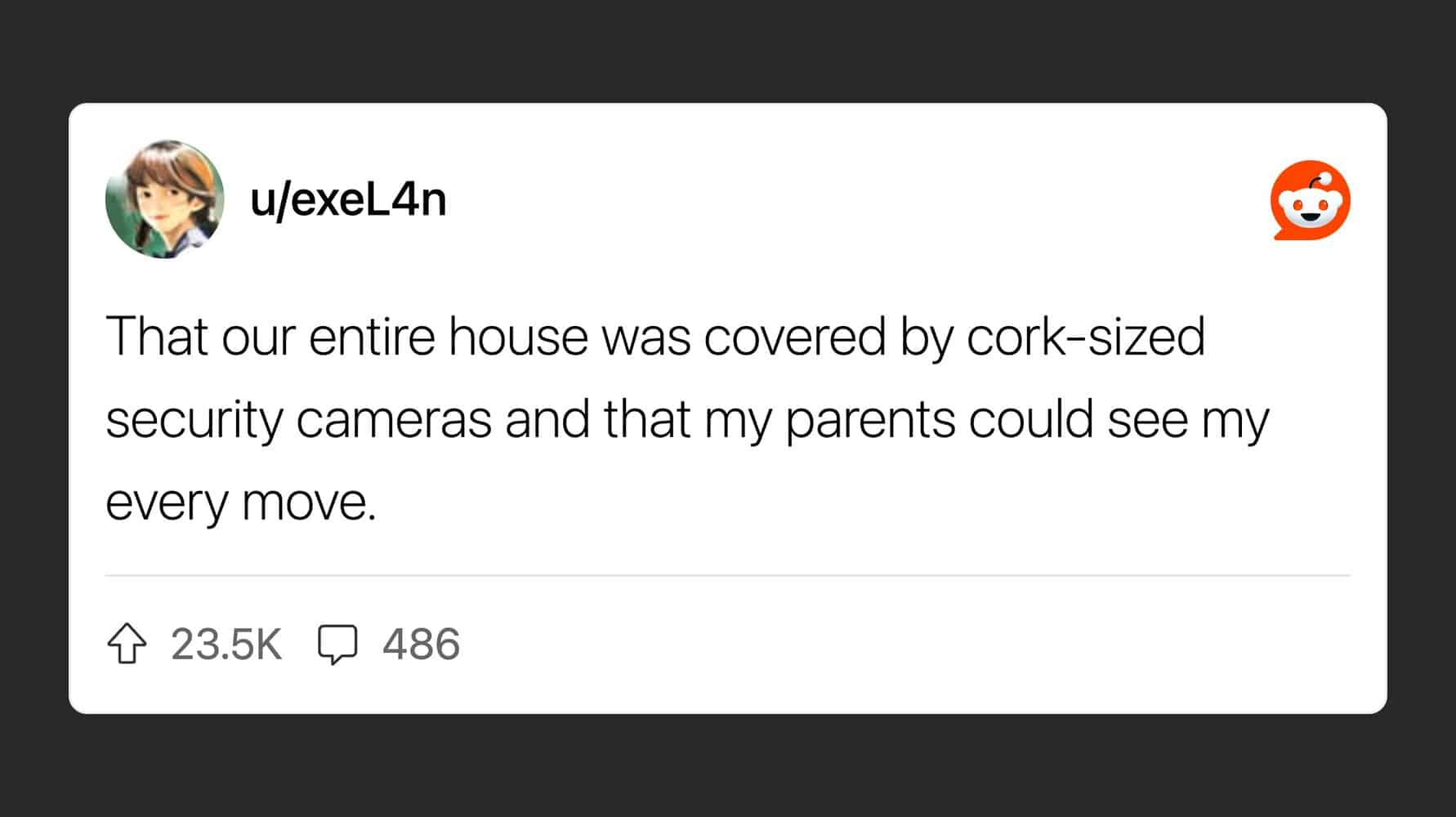
Task: Click the word "That" starting the post
Action: (x=157, y=336)
